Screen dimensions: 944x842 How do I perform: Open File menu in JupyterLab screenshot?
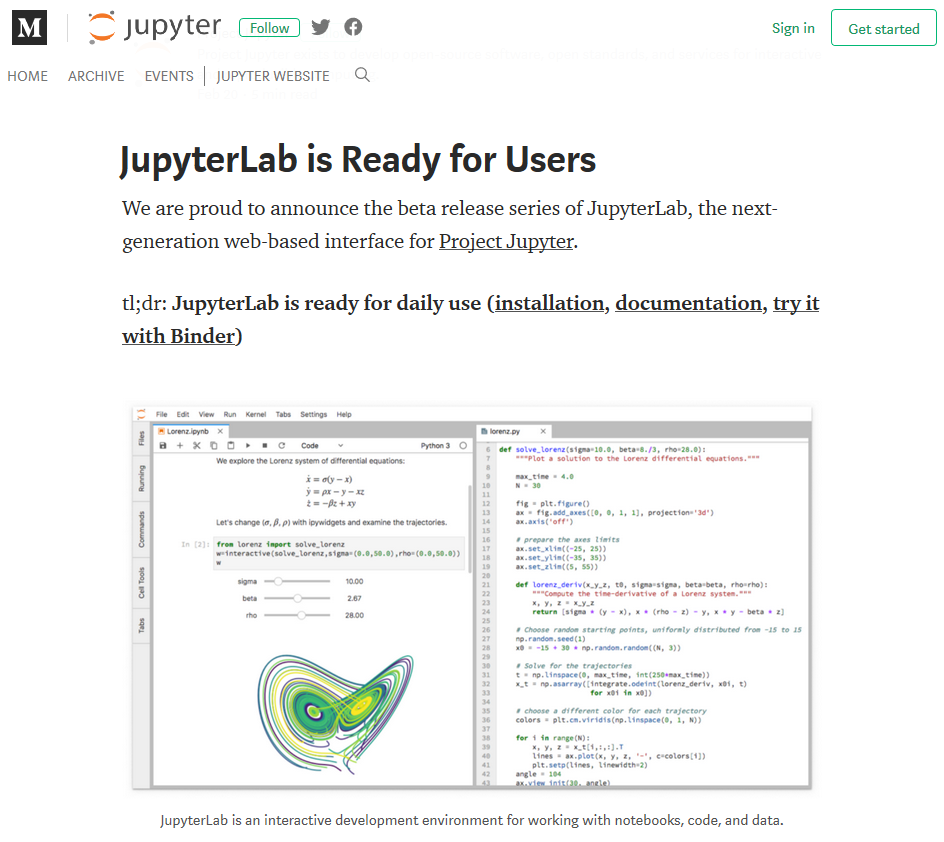tap(161, 415)
